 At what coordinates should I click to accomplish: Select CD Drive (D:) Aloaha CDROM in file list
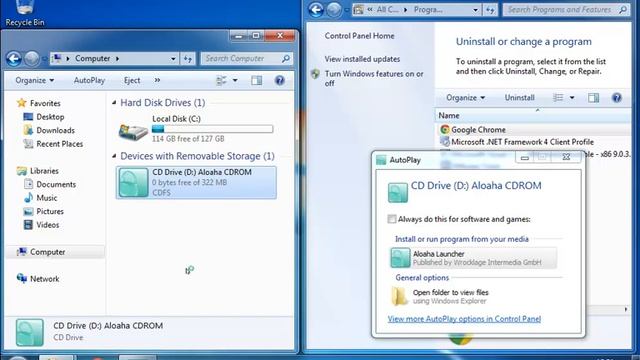(x=196, y=182)
